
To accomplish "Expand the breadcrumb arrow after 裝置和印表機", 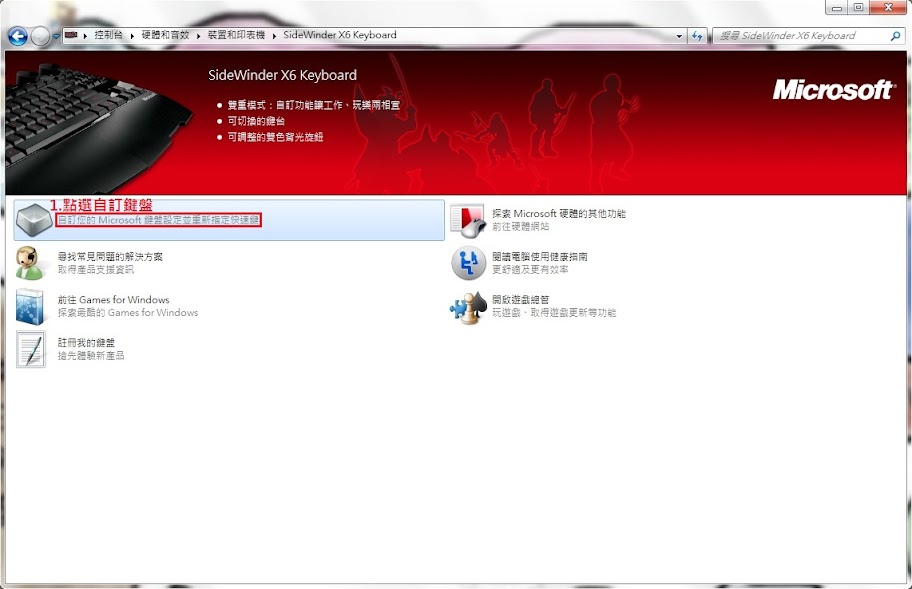I will (274, 35).
